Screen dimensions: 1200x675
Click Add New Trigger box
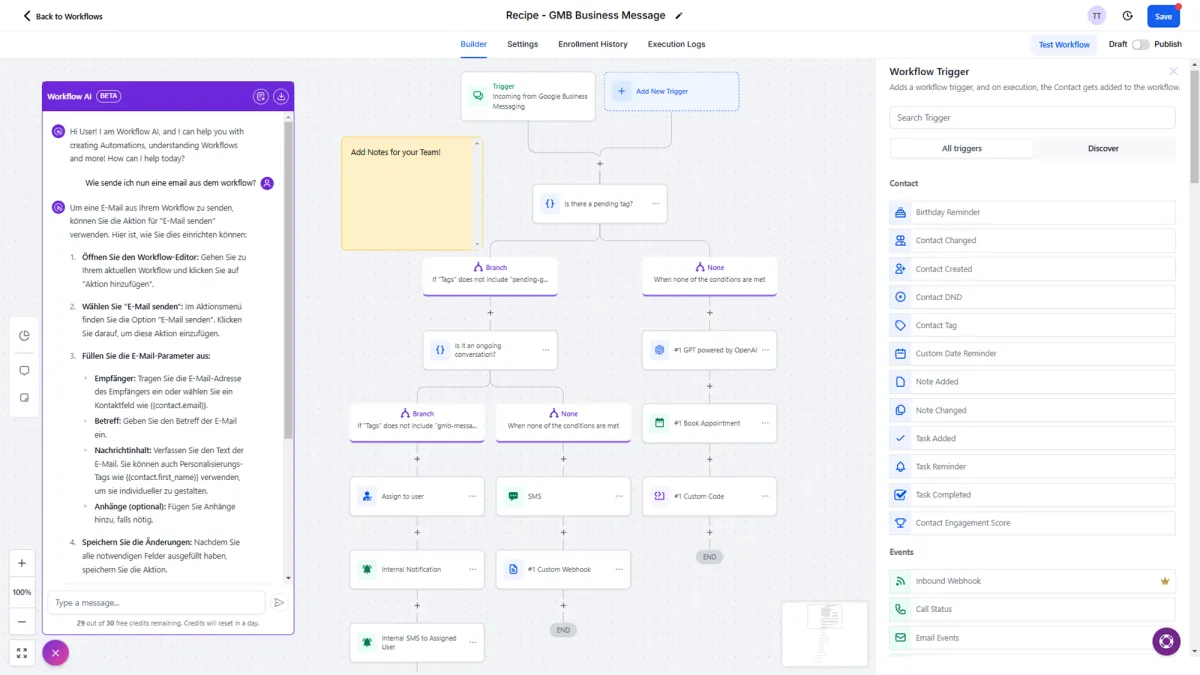672,91
